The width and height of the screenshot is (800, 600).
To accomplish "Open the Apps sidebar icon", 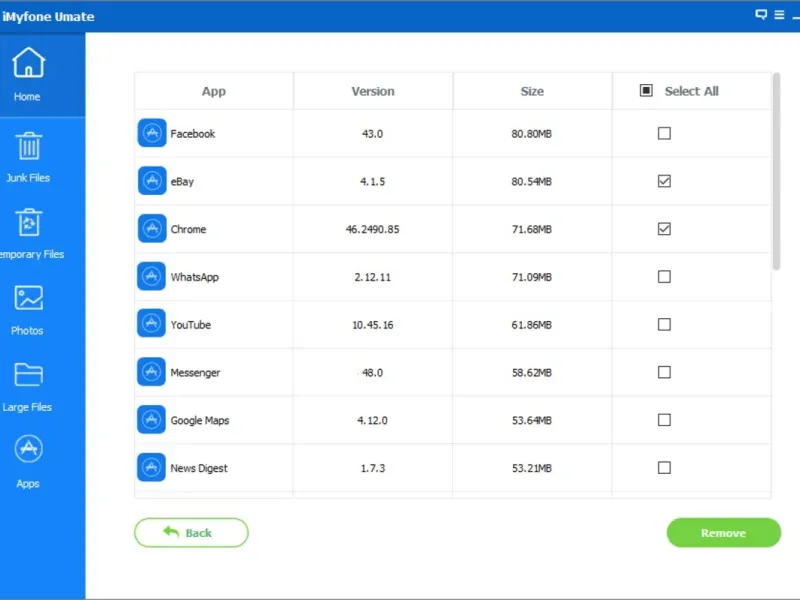I will pos(29,449).
